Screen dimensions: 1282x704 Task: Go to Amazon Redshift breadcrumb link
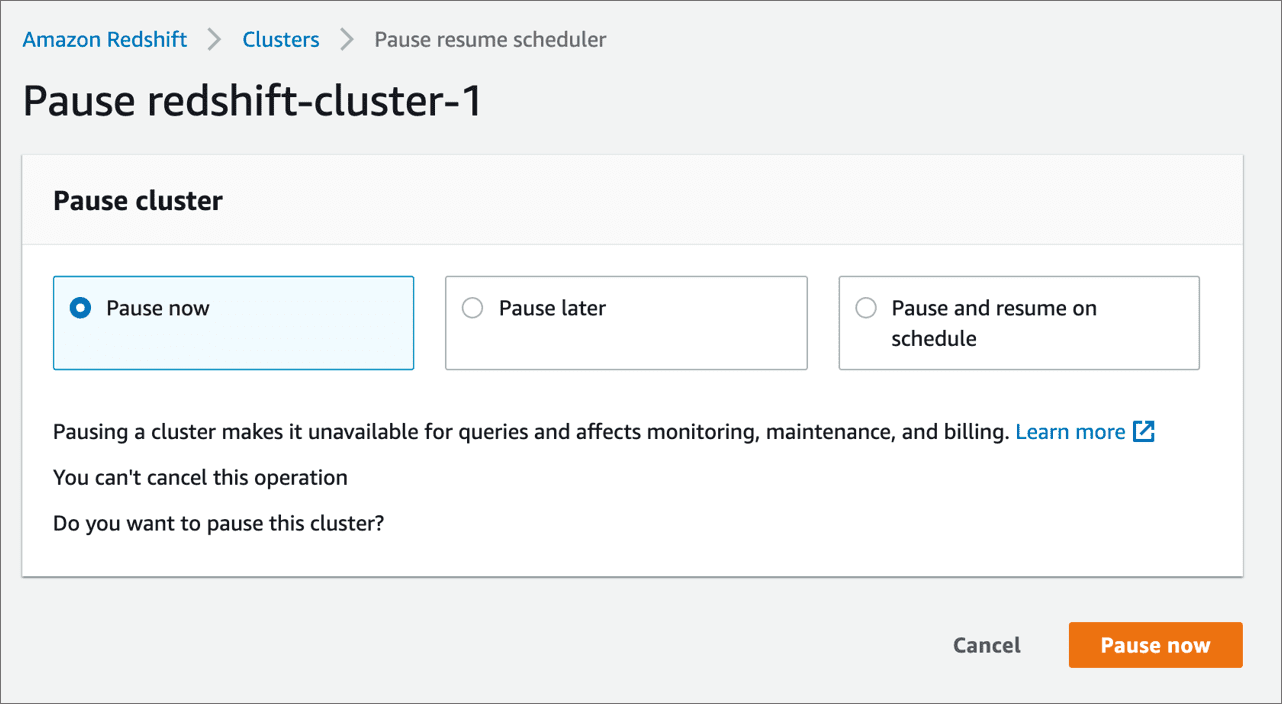105,40
